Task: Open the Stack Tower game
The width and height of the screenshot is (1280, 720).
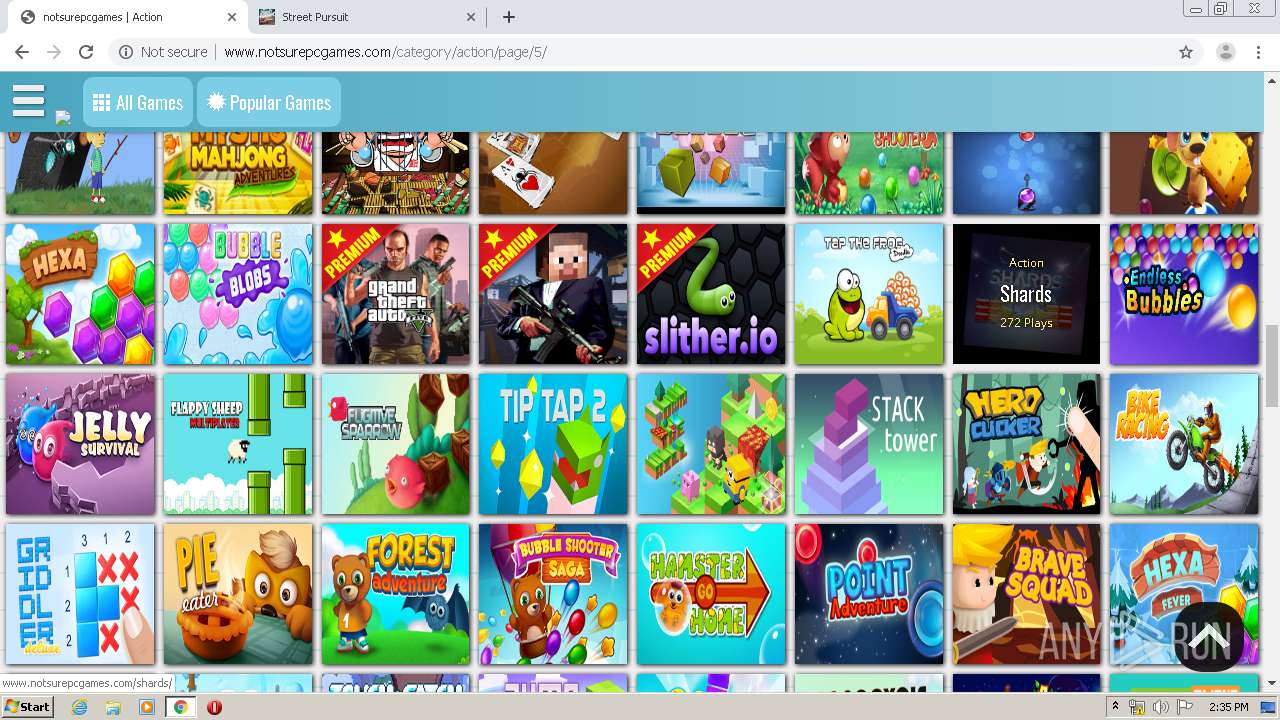Action: (x=869, y=444)
